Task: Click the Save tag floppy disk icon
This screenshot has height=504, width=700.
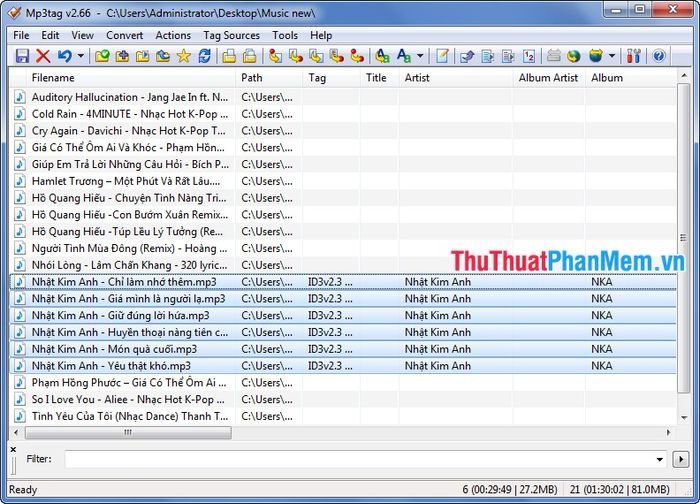Action: [x=22, y=56]
